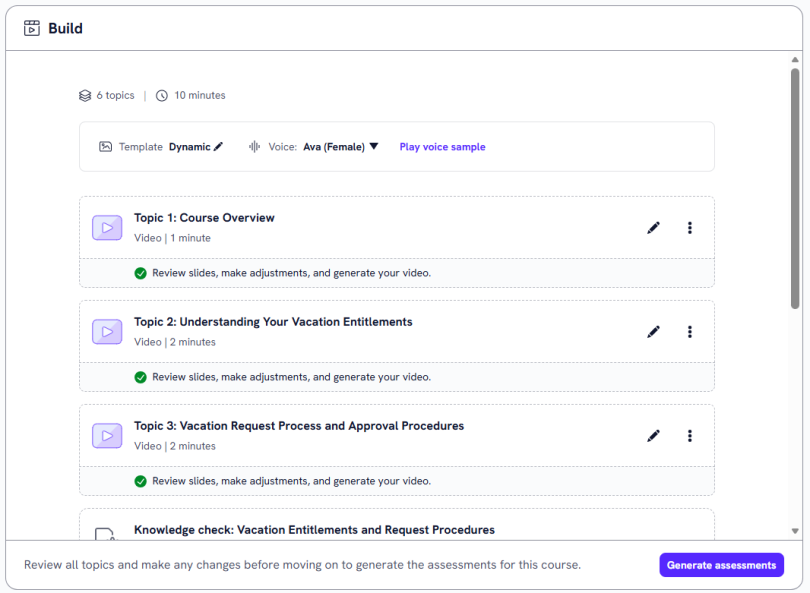Open the three-dot menu for Topic 1

689,228
